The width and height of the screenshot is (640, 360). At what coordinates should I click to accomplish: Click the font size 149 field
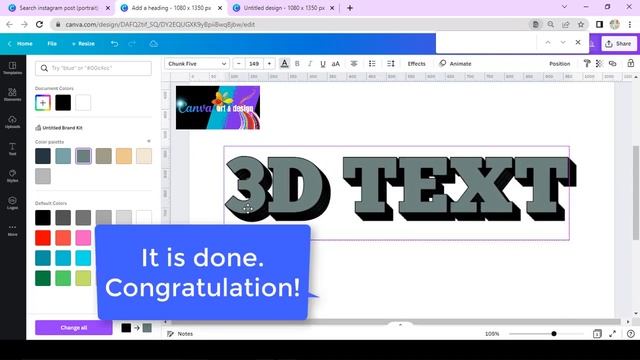254,64
